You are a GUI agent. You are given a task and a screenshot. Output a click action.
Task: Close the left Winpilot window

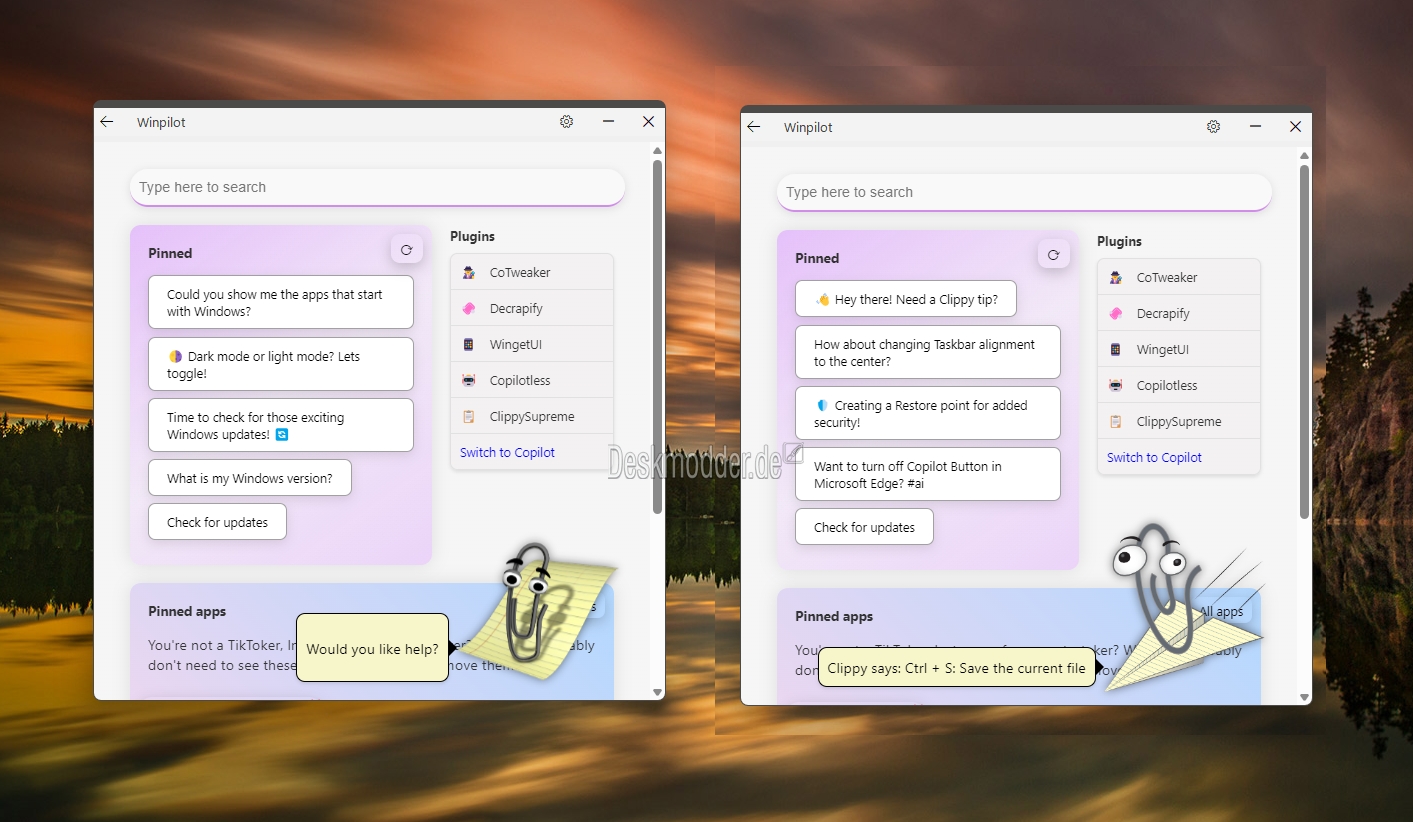648,122
